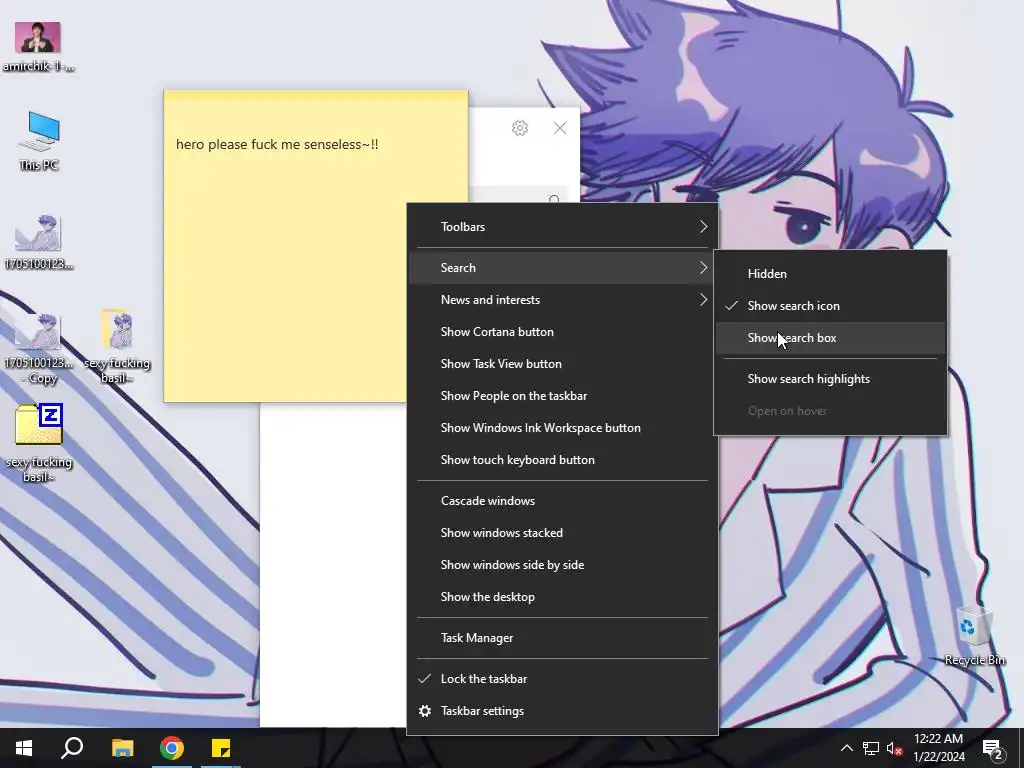Launch Google Chrome from the taskbar
The width and height of the screenshot is (1024, 768).
172,748
